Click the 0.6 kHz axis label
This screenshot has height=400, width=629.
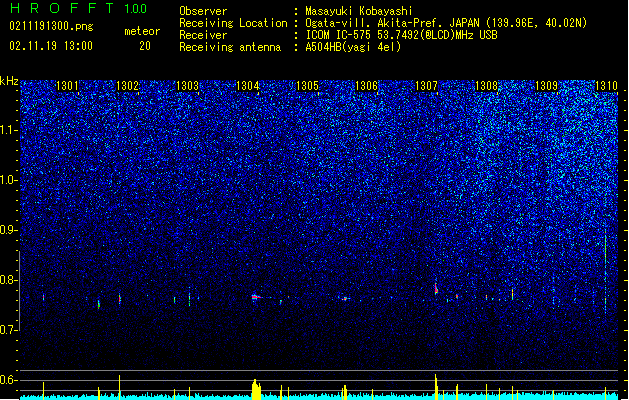pos(9,380)
